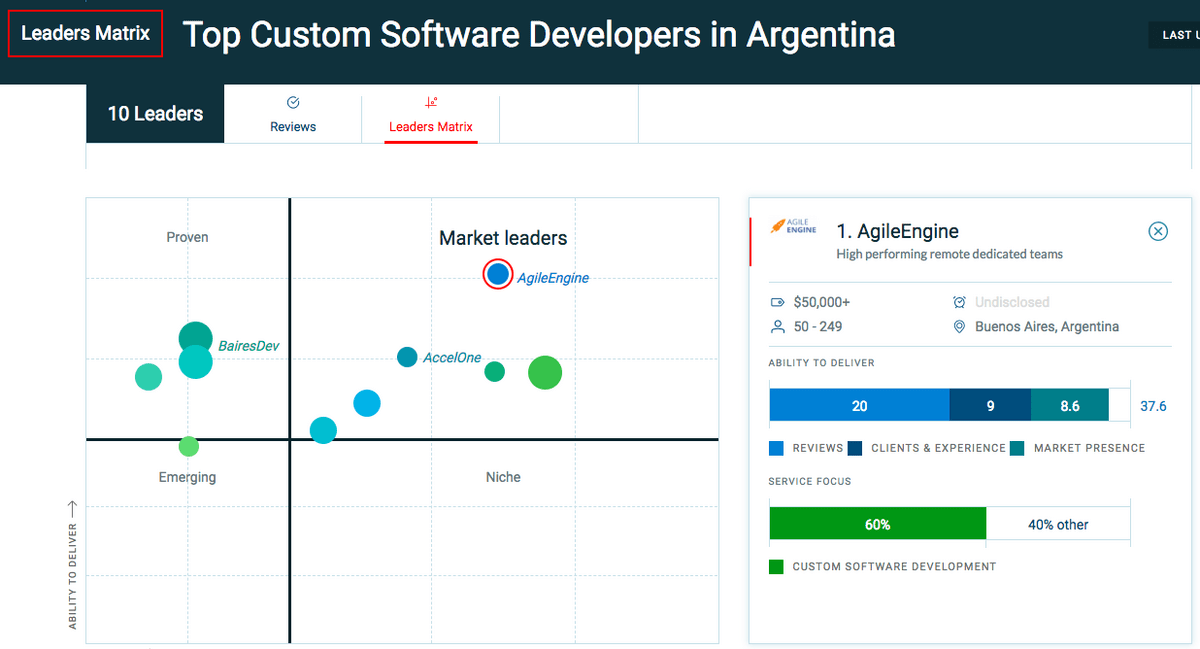
Task: Click the upper light blue bubble below AccelOne
Action: click(x=367, y=403)
